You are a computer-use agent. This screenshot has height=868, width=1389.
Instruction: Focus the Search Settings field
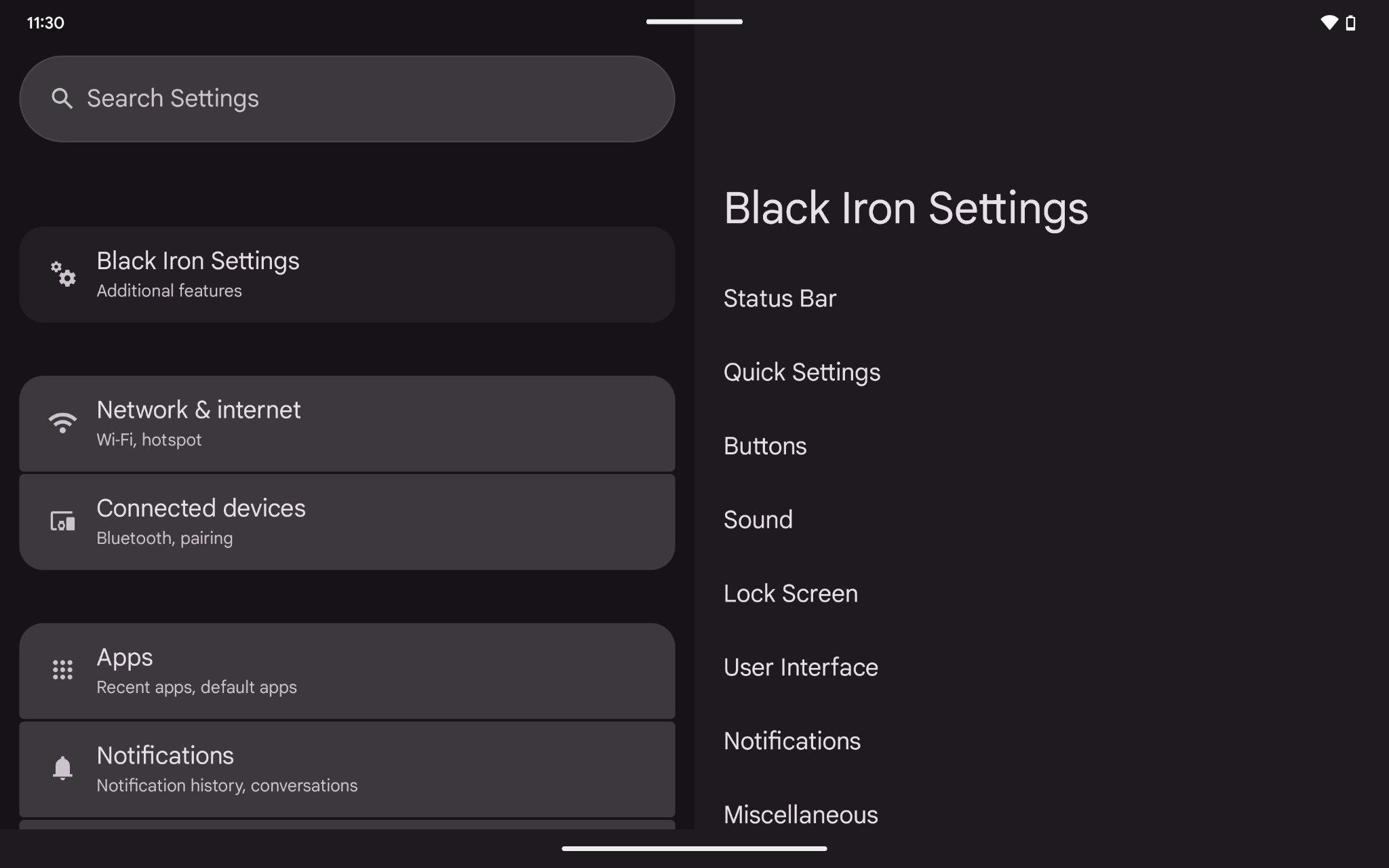347,99
